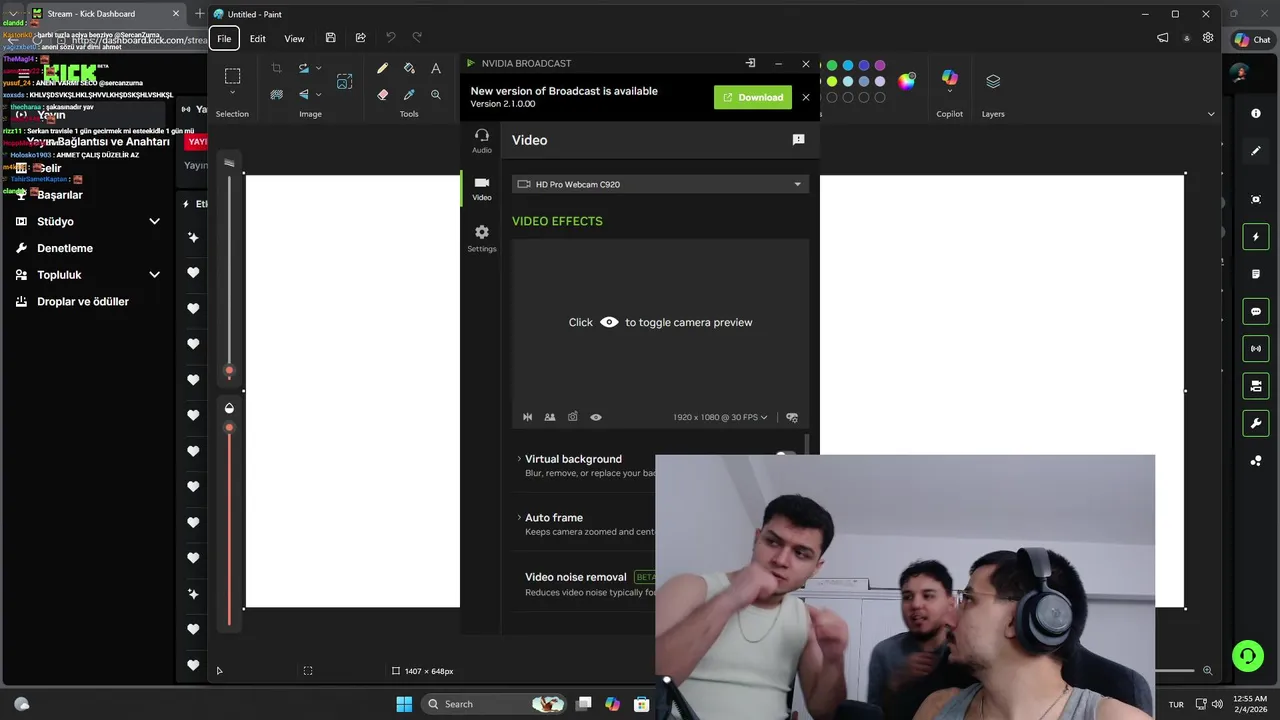This screenshot has height=720, width=1280.
Task: Download the new Broadcast version
Action: 753,97
